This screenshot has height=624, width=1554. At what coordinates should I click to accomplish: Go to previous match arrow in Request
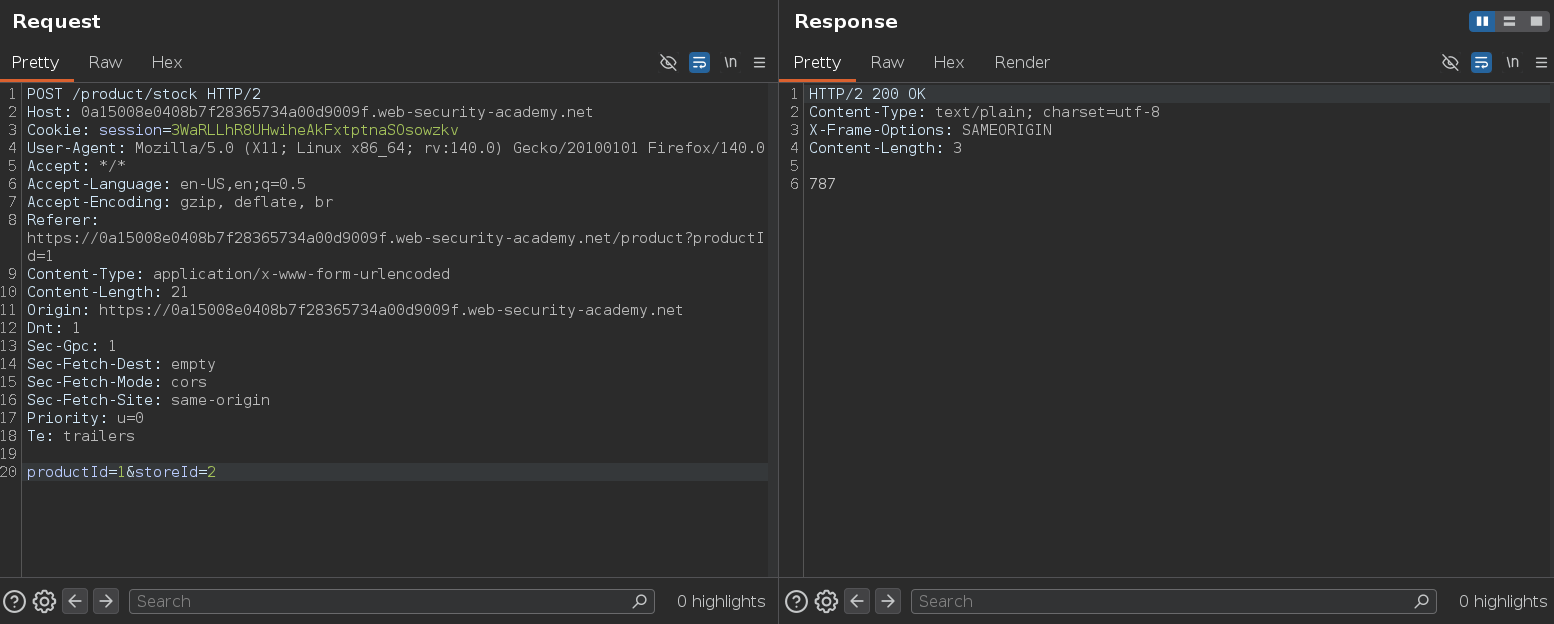click(75, 601)
